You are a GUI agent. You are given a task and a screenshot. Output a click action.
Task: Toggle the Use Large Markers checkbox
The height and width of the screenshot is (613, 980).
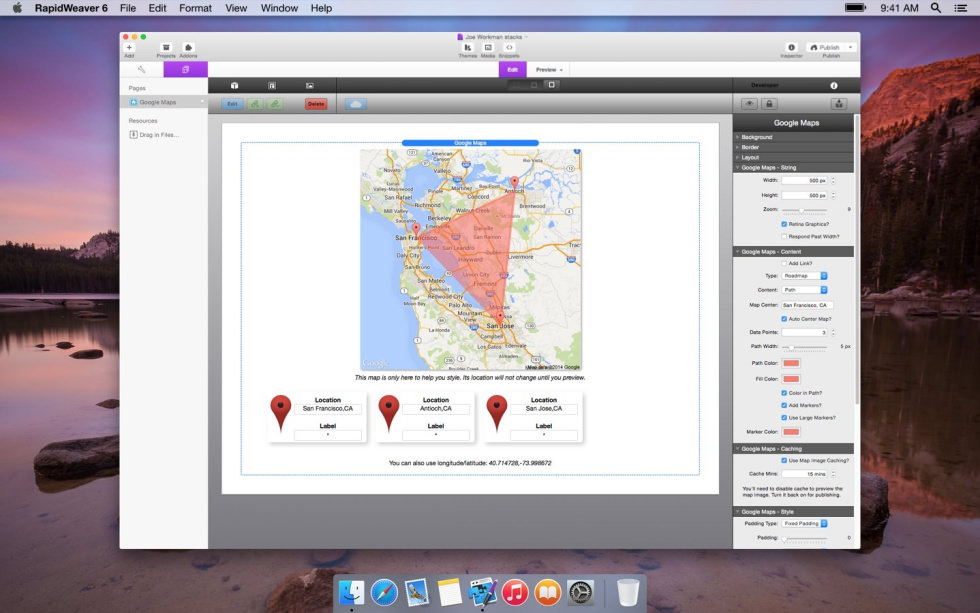(784, 417)
